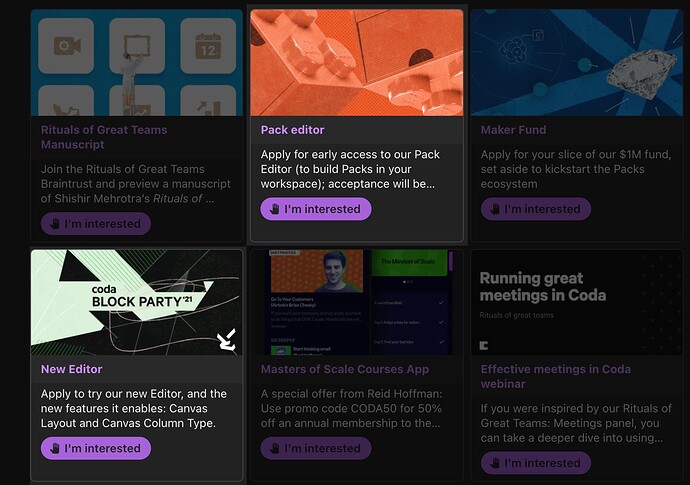Screen dimensions: 690x485
Task: Click the Coda logo icon on meetings thumbnail
Action: tap(484, 345)
